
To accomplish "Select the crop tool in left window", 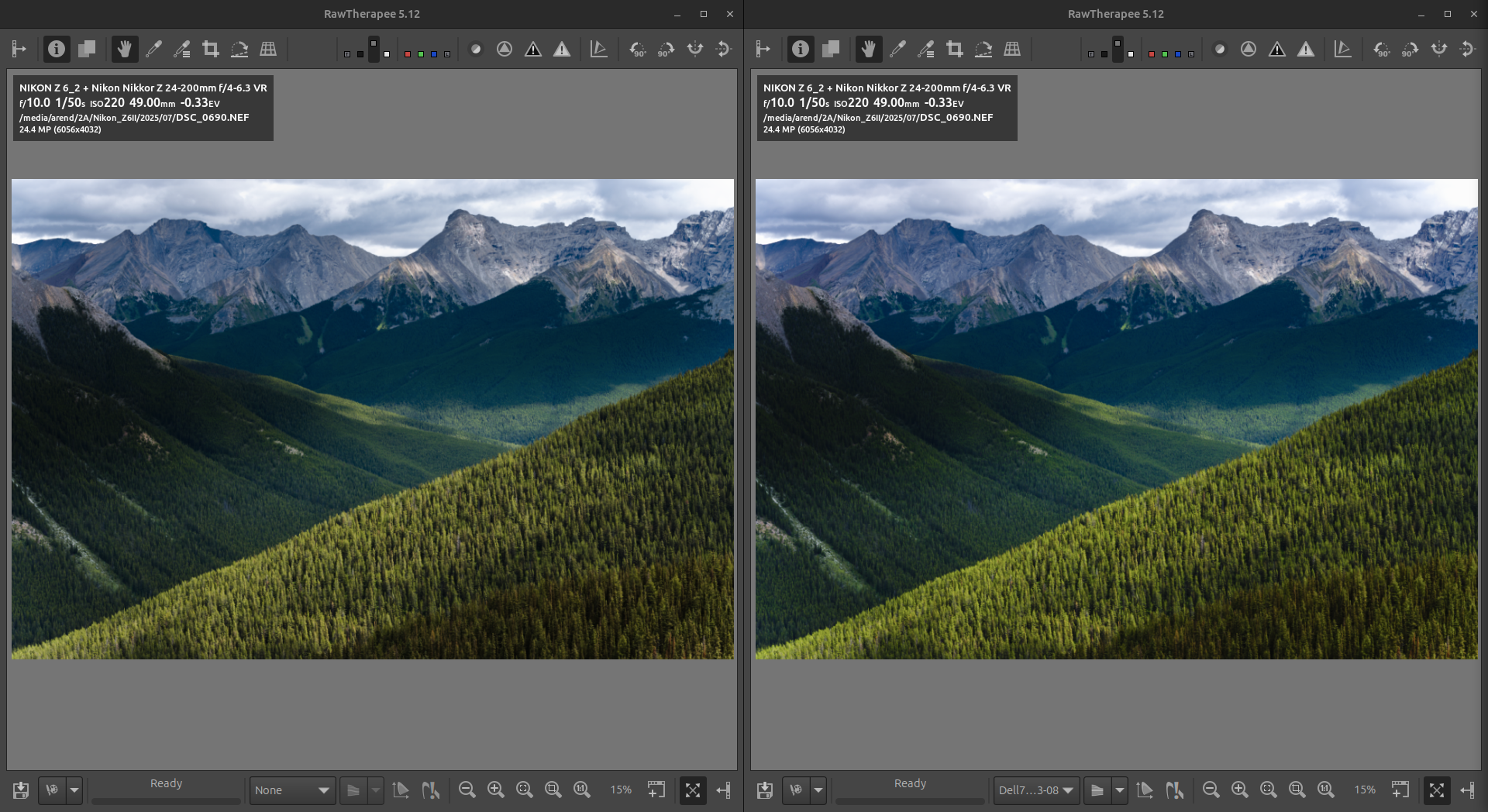I will click(211, 50).
